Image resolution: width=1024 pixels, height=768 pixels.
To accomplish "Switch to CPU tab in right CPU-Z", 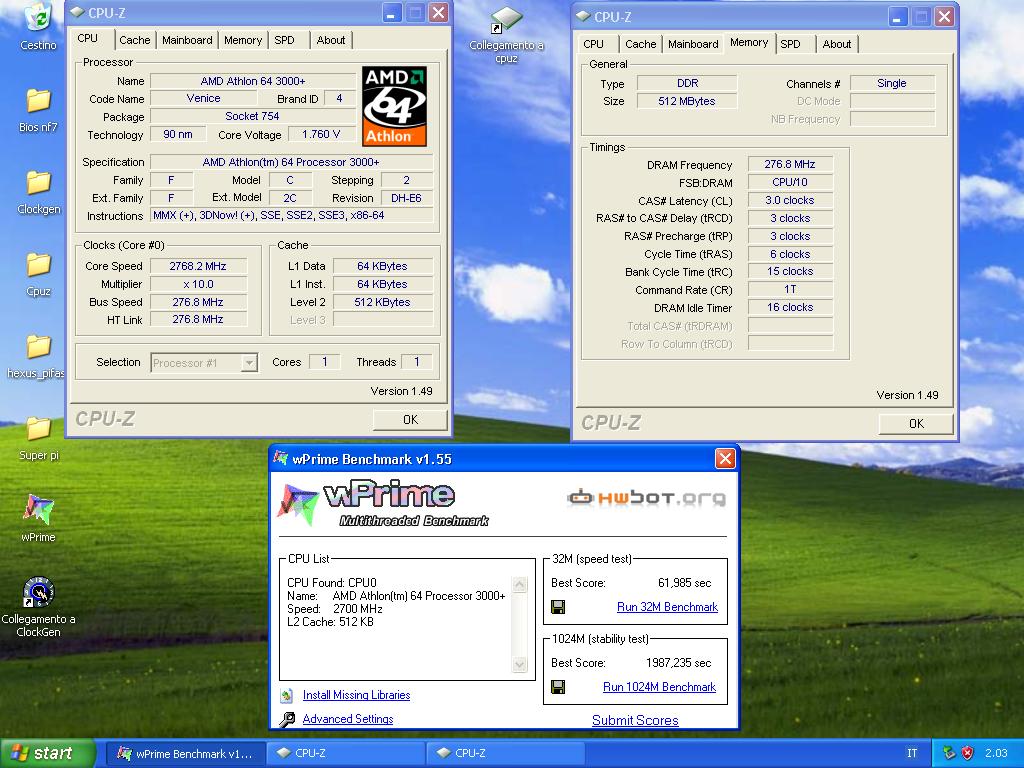I will 593,44.
